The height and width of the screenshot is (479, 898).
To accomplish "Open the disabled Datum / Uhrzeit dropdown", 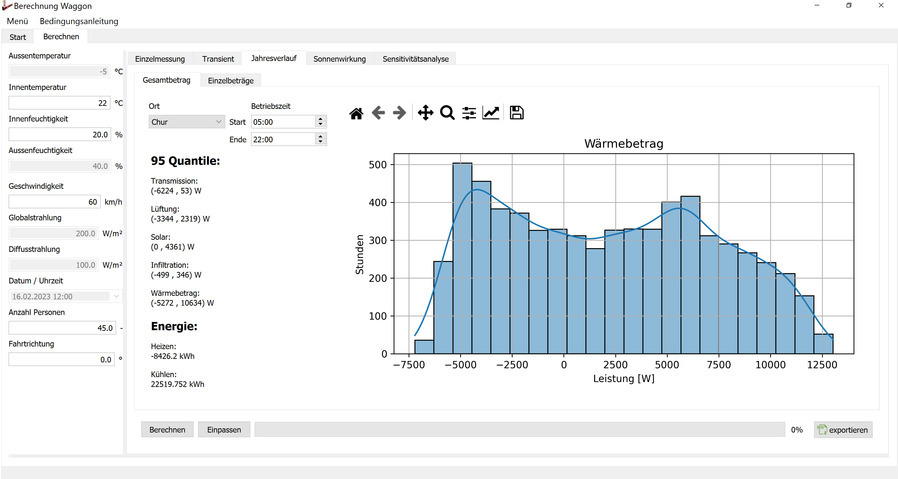I will [x=66, y=297].
